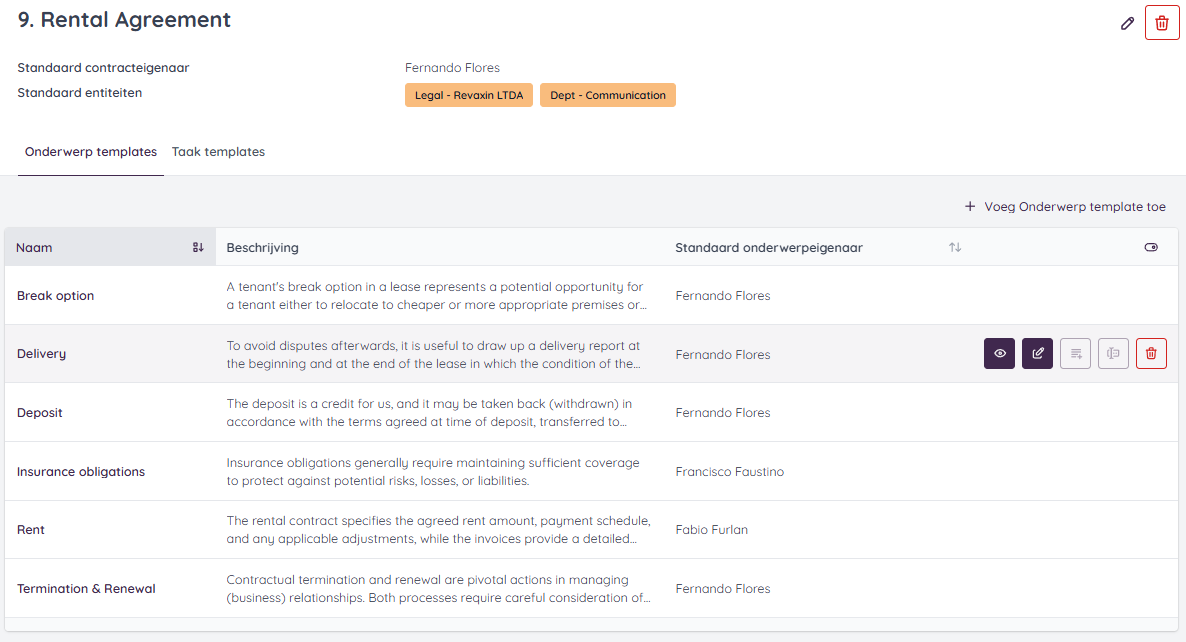Click the edit pencil on Delivery row

[x=1037, y=353]
